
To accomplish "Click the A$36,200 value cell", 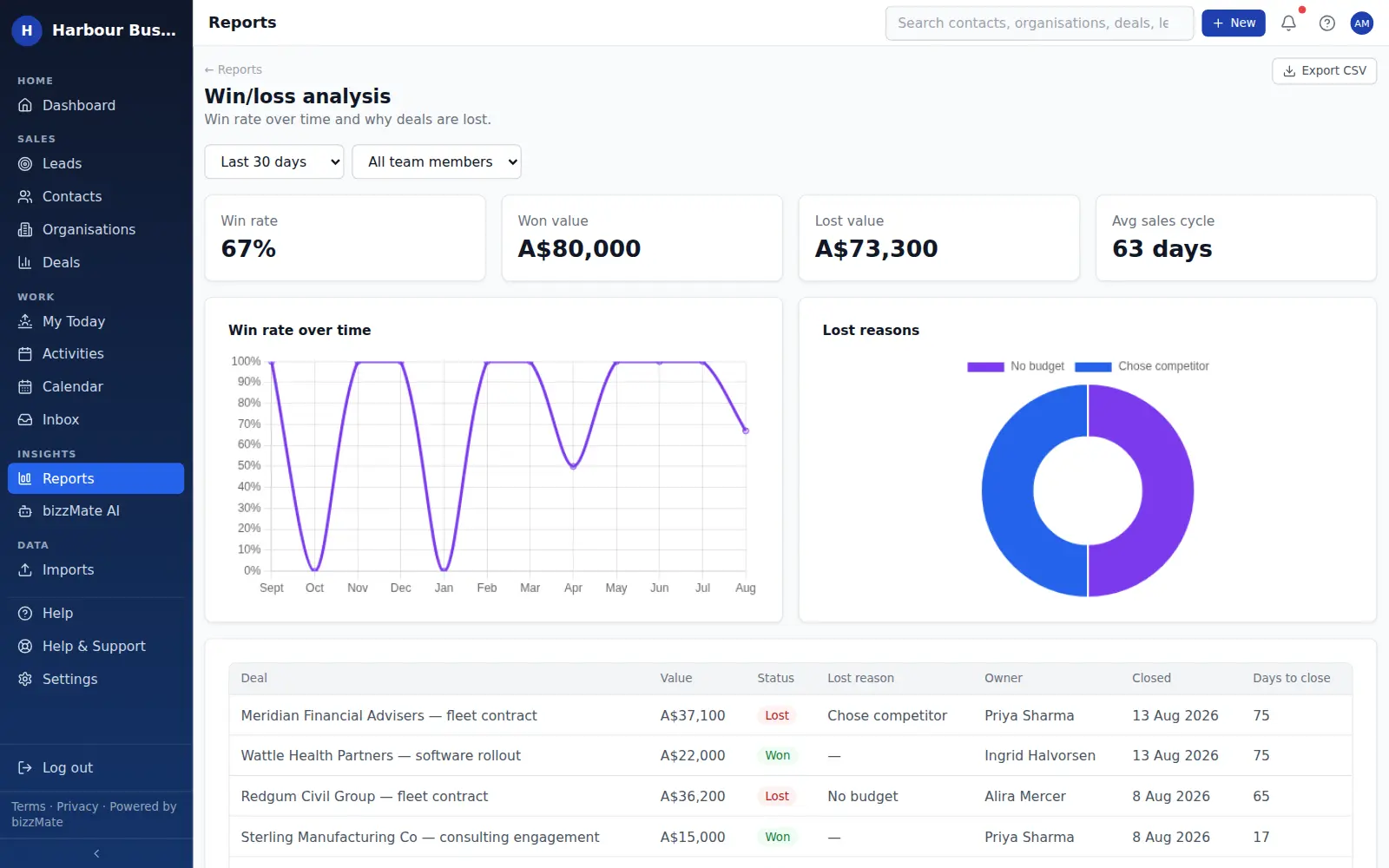I will point(693,797).
